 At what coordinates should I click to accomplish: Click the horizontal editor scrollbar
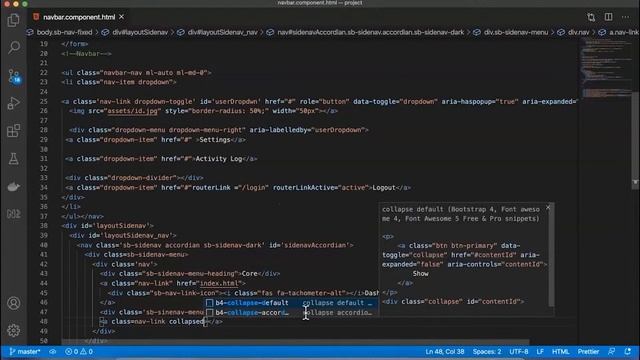tap(296, 342)
